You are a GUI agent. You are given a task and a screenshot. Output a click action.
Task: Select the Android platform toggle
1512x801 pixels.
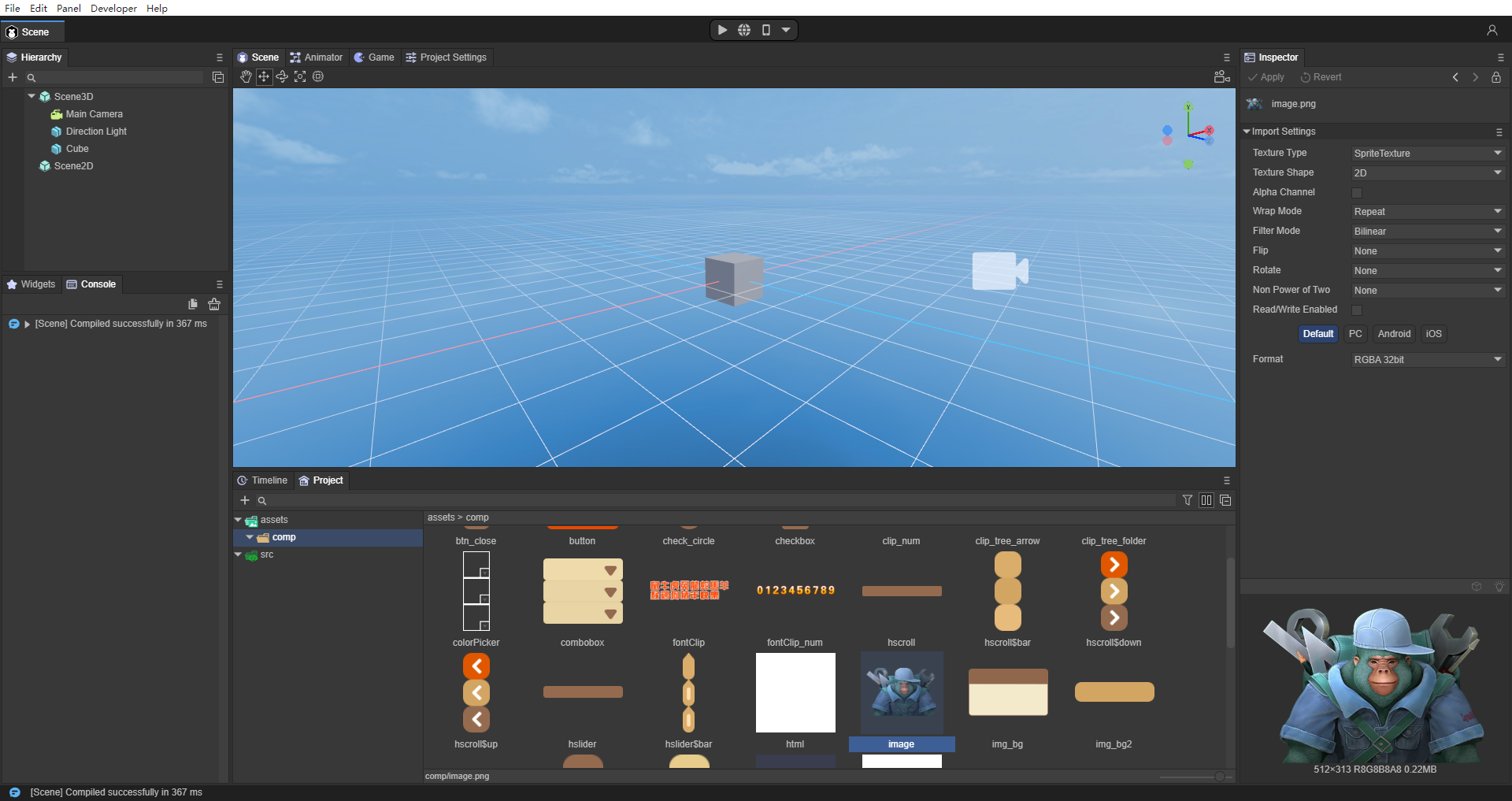(1394, 334)
